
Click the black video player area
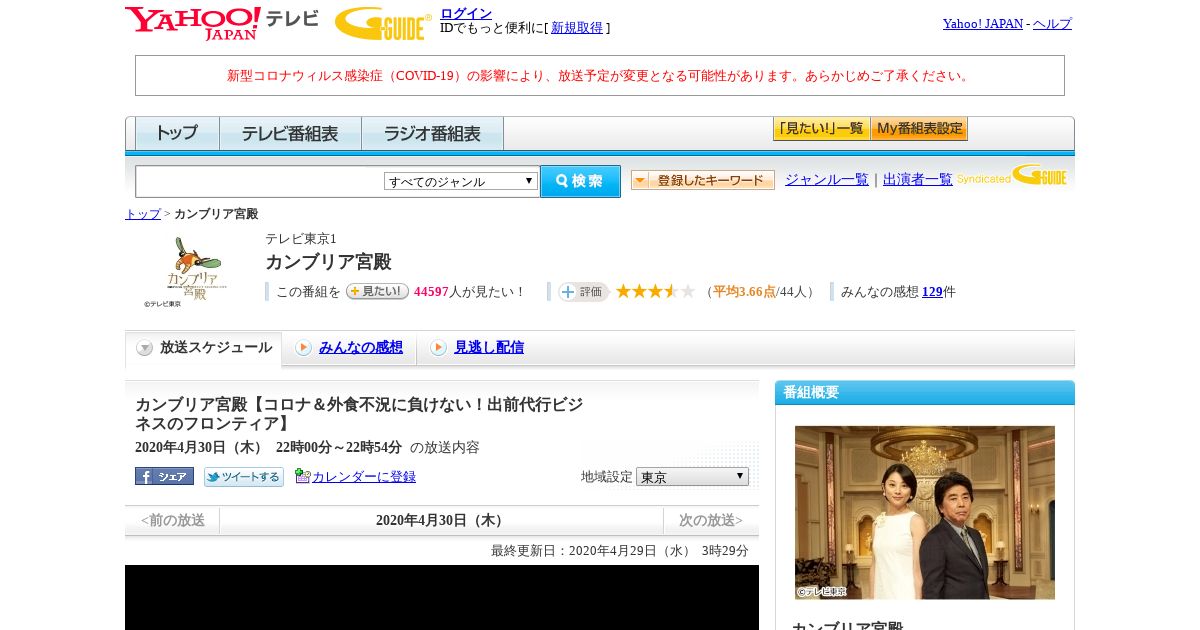(442, 597)
